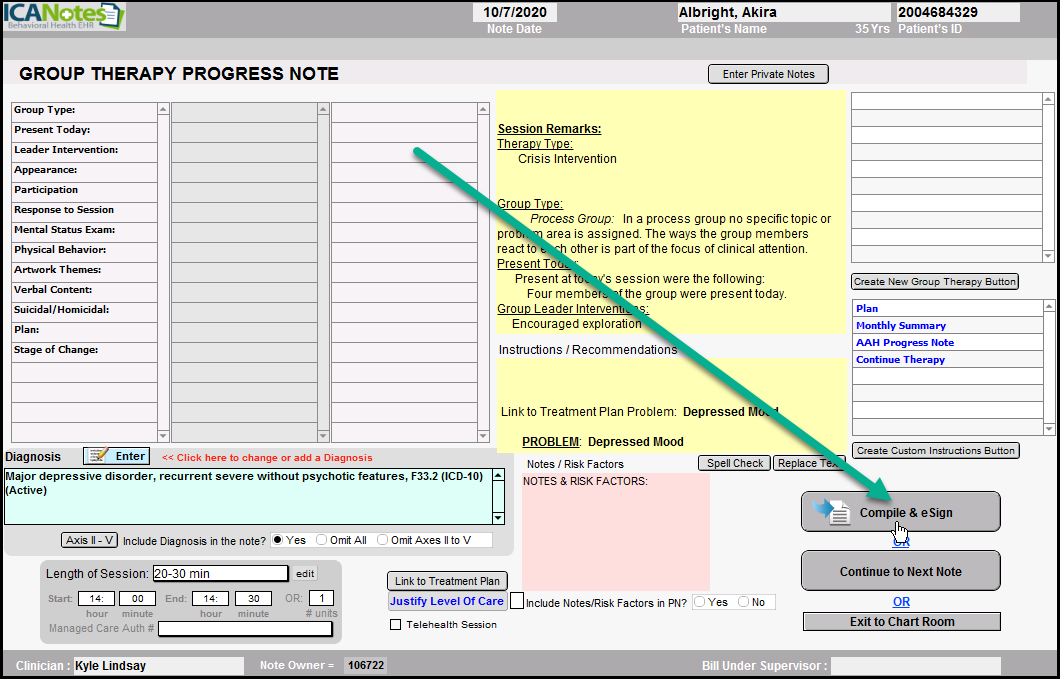
Task: Open Justify Level Of Care link
Action: pos(446,601)
